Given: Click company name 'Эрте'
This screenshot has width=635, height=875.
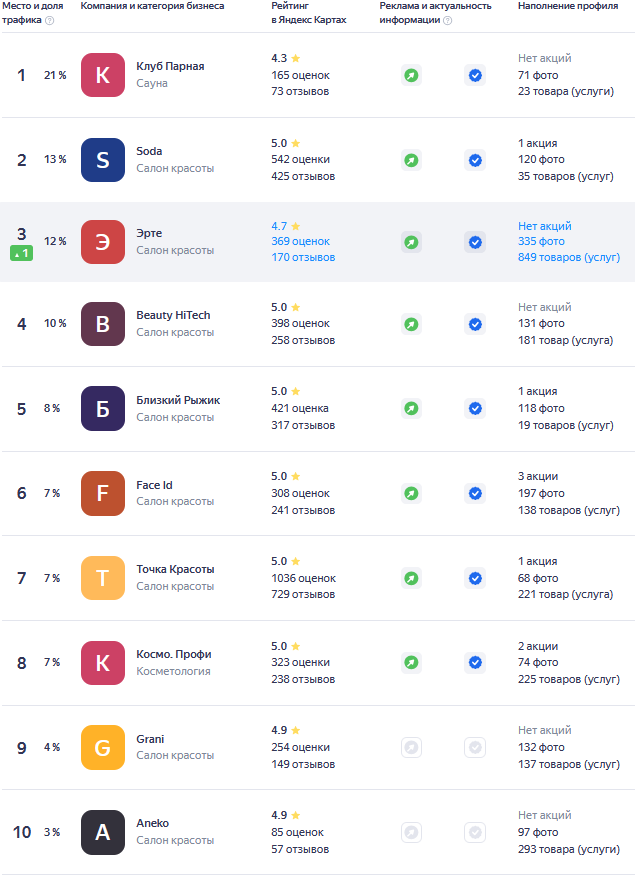Looking at the screenshot, I should click(149, 233).
